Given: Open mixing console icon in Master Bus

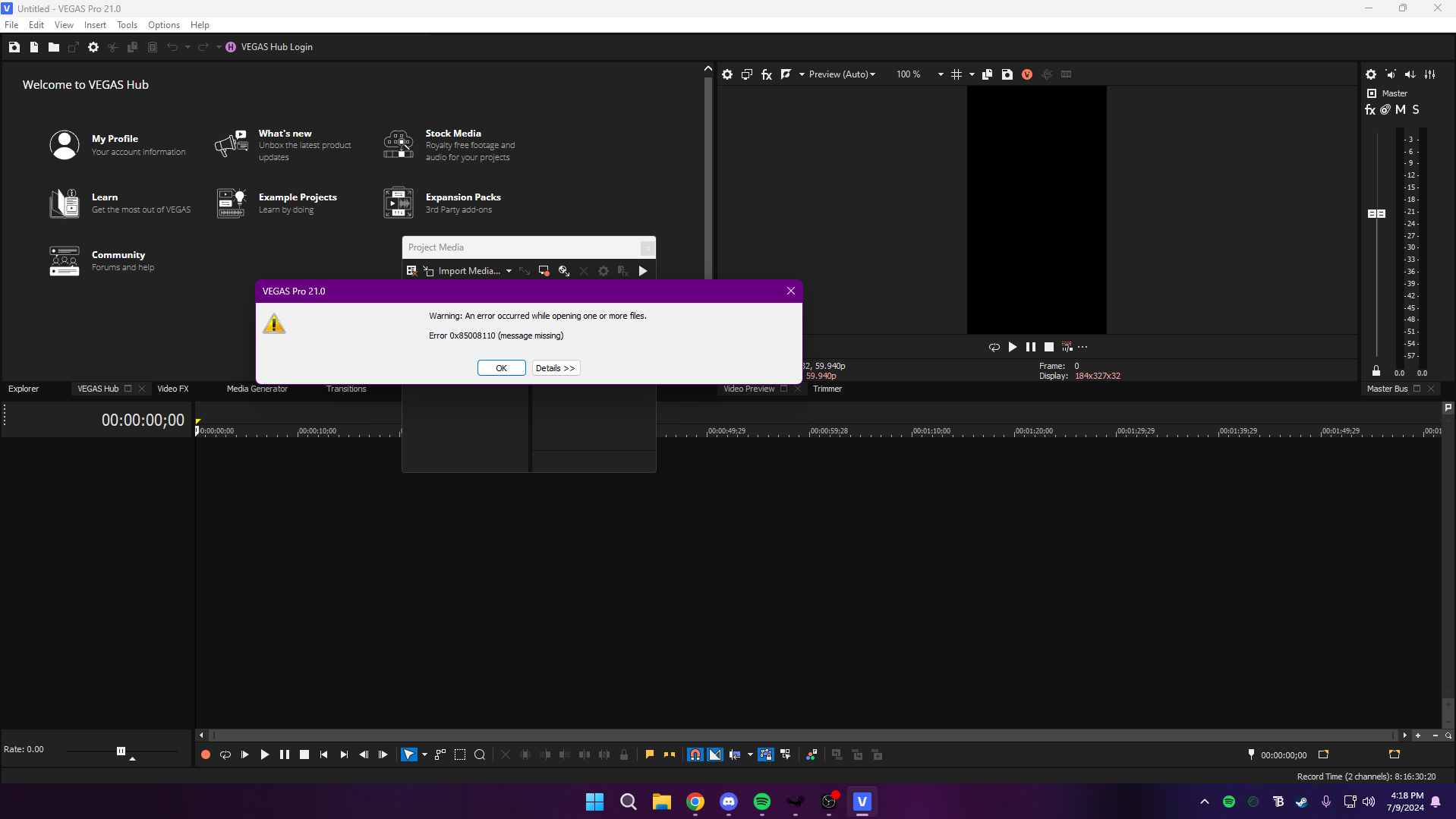Looking at the screenshot, I should point(1430,74).
